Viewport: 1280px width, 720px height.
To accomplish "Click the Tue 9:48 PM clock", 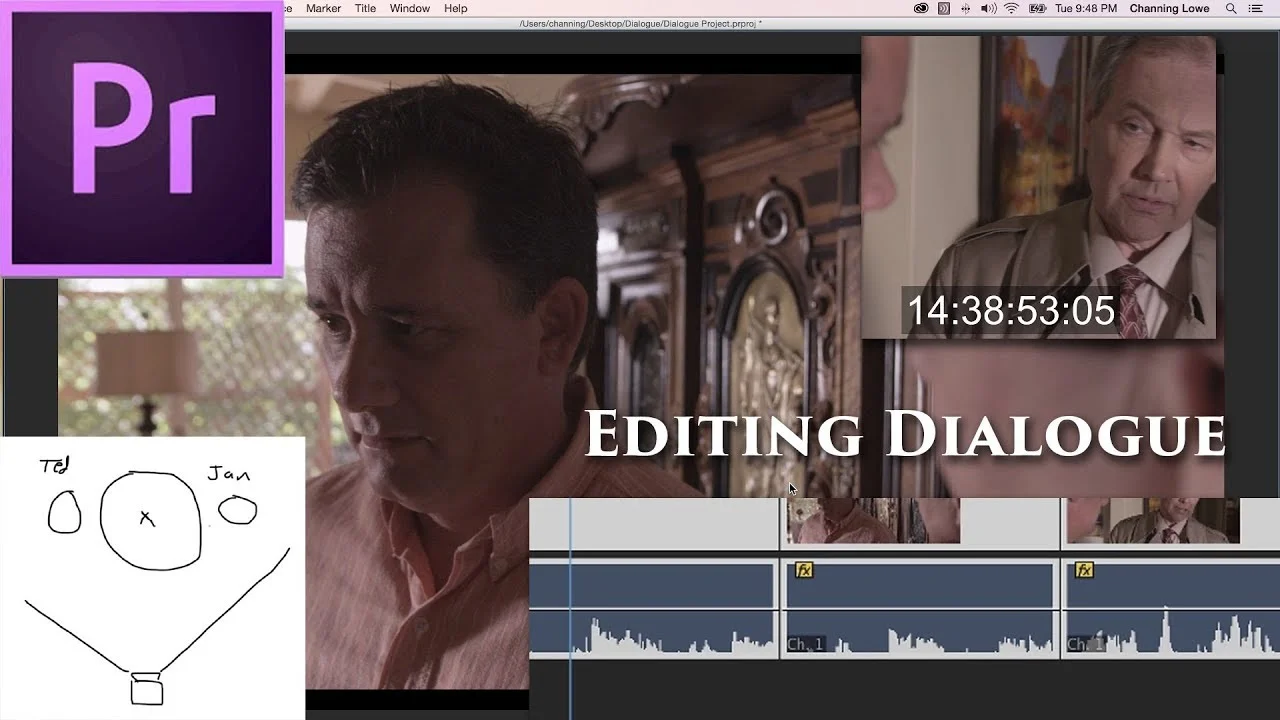I will click(1086, 8).
